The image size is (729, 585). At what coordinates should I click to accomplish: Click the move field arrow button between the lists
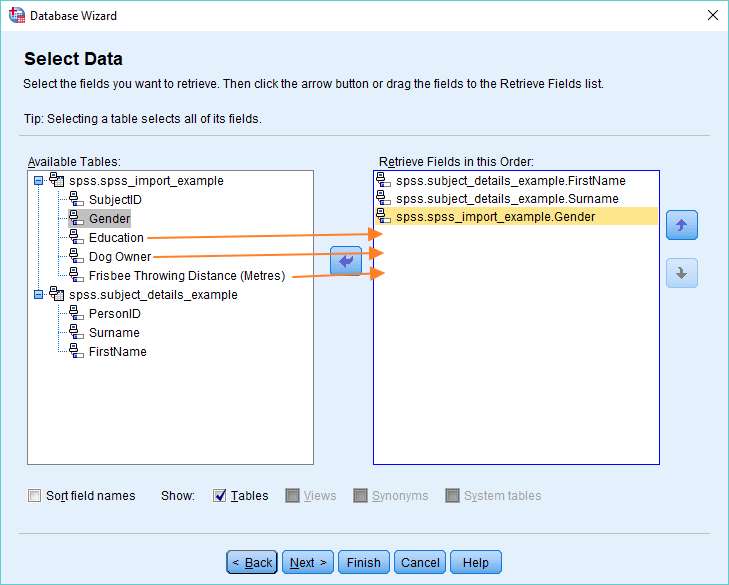[346, 261]
